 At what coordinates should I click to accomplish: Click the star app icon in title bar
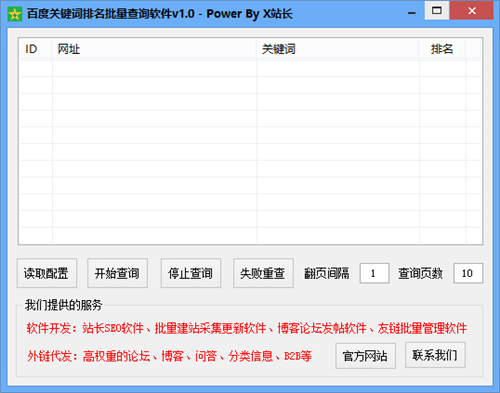(x=15, y=14)
